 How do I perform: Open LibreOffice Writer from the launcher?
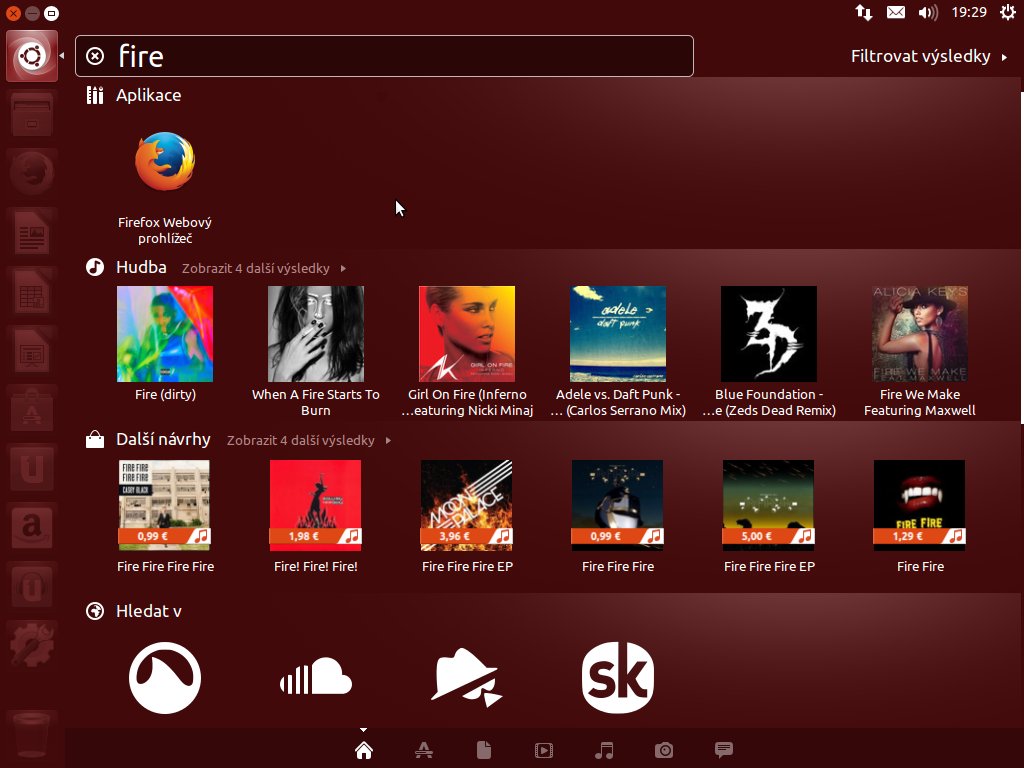[32, 231]
